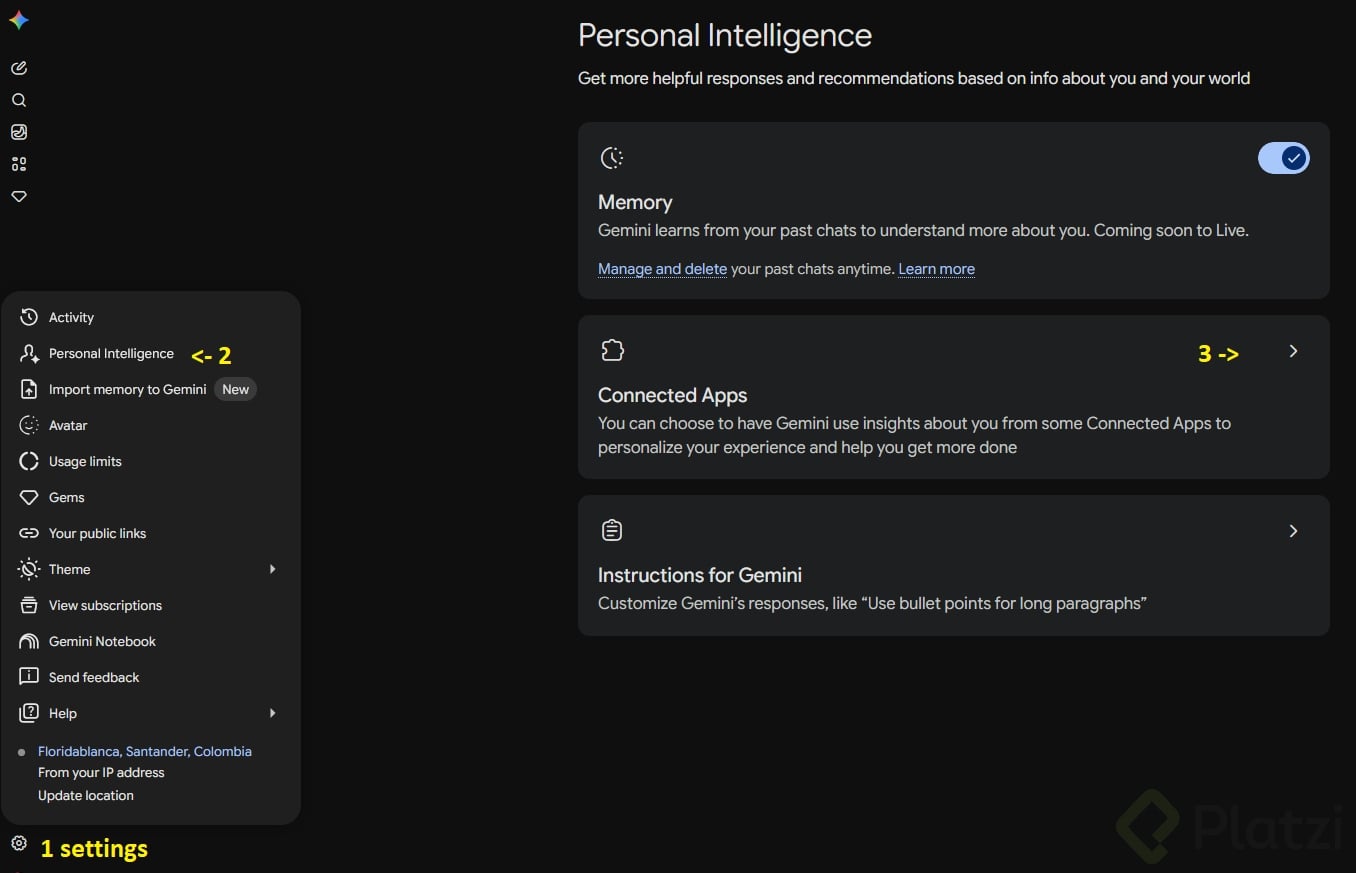Expand Instructions for Gemini chevron
The image size is (1356, 873).
(1293, 531)
